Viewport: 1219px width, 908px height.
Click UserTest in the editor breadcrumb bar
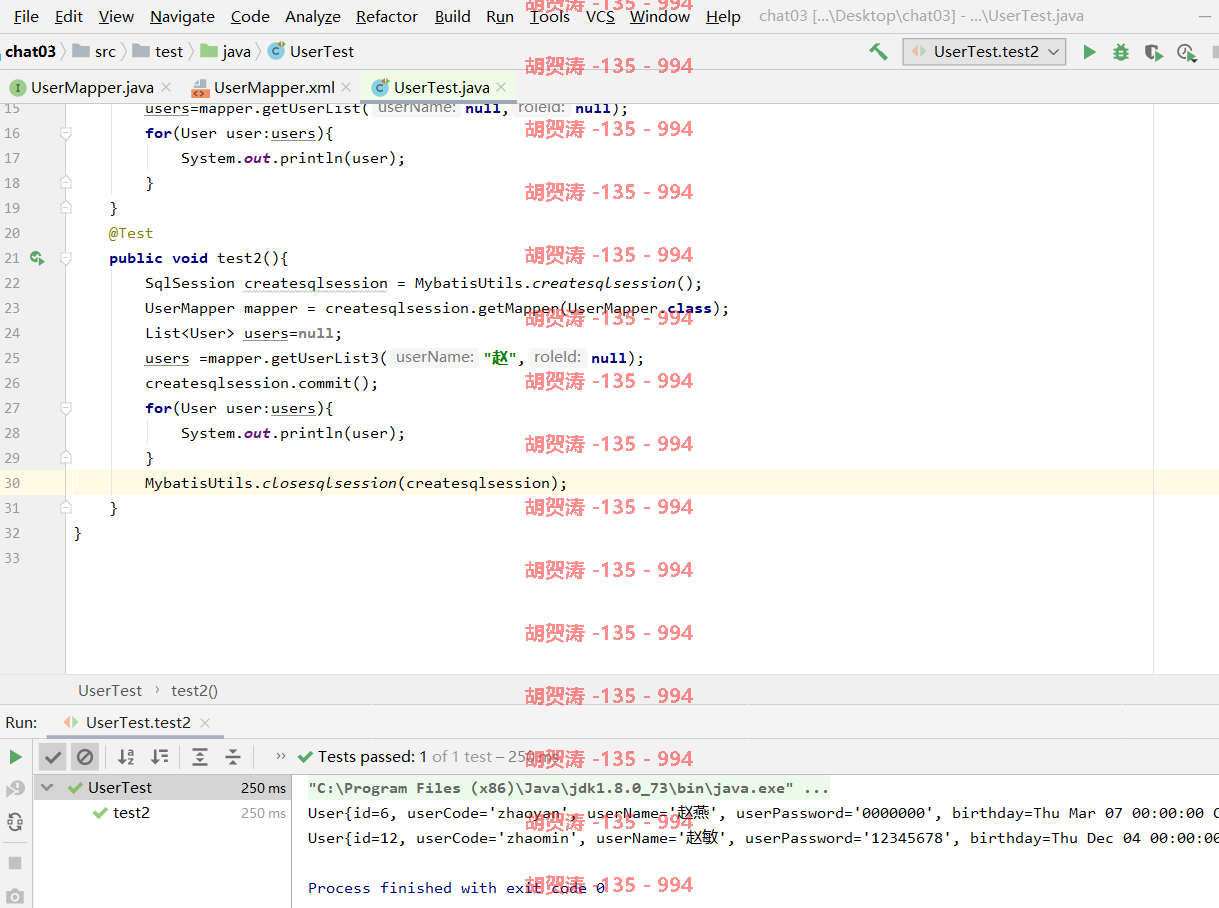[x=110, y=690]
